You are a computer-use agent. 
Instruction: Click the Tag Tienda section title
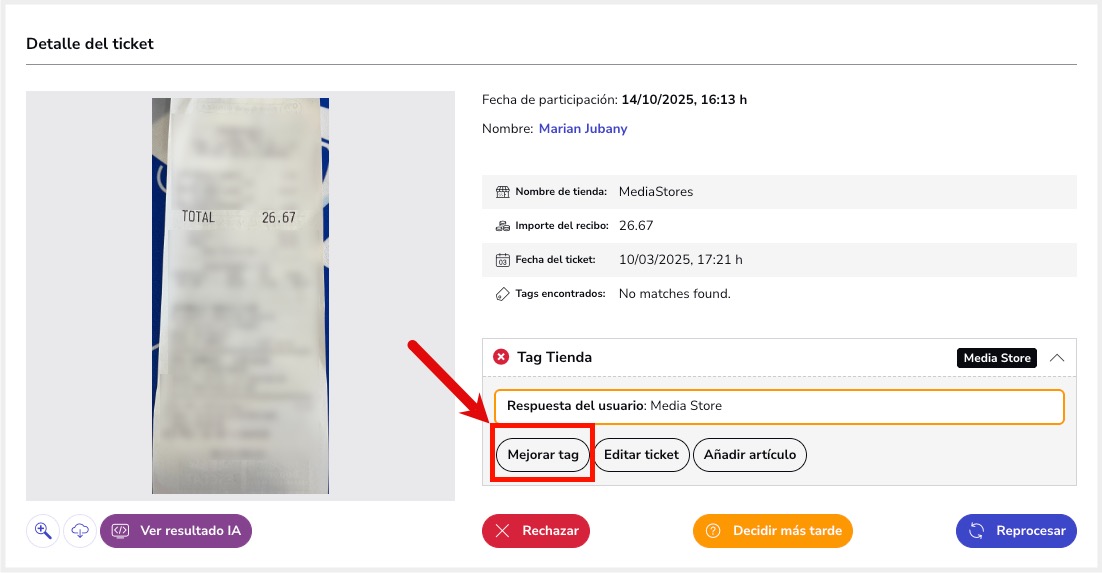tap(554, 357)
